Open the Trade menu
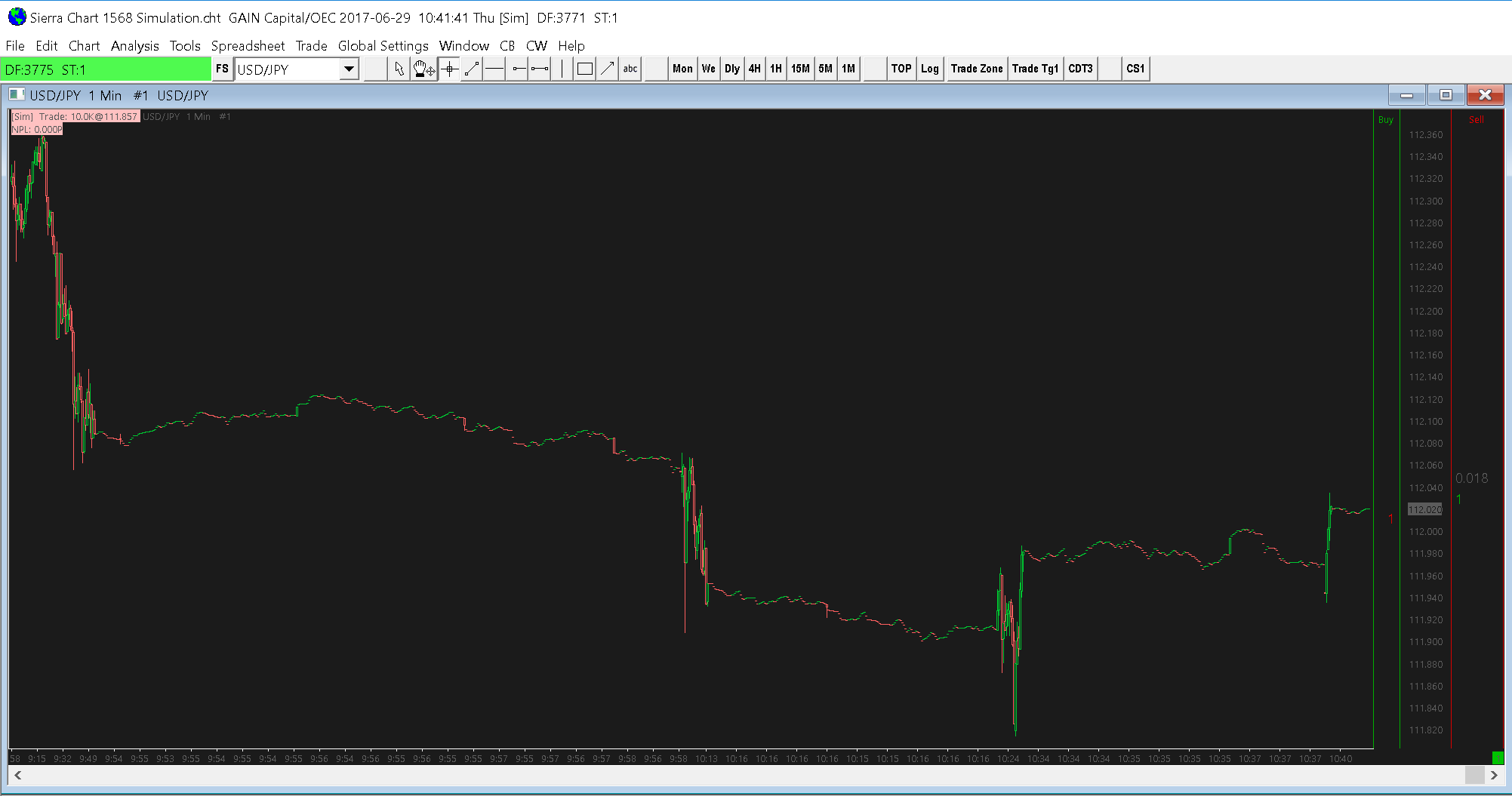This screenshot has height=796, width=1512. 312,46
